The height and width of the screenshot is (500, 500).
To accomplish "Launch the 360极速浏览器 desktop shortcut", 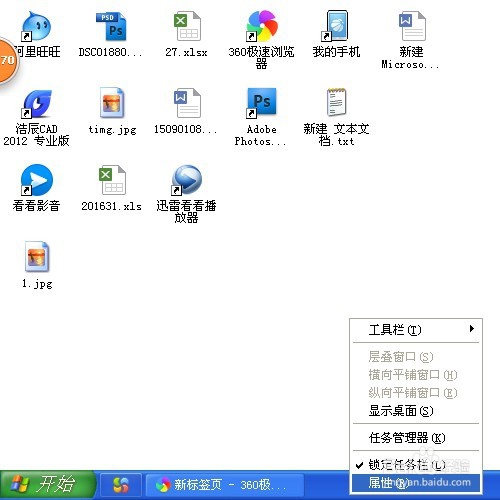I will click(x=262, y=26).
